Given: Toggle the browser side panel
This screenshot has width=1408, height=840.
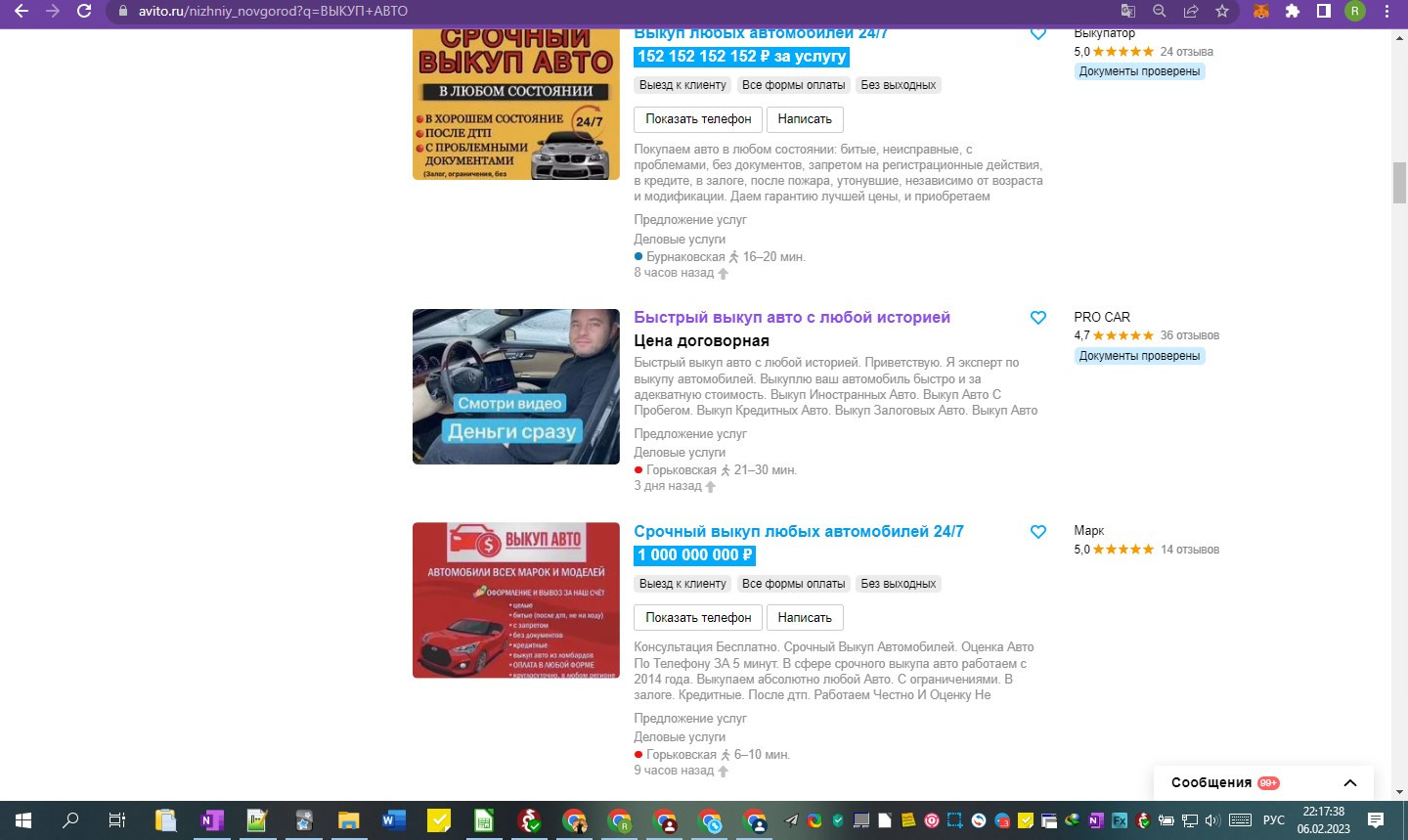Looking at the screenshot, I should 1324,11.
